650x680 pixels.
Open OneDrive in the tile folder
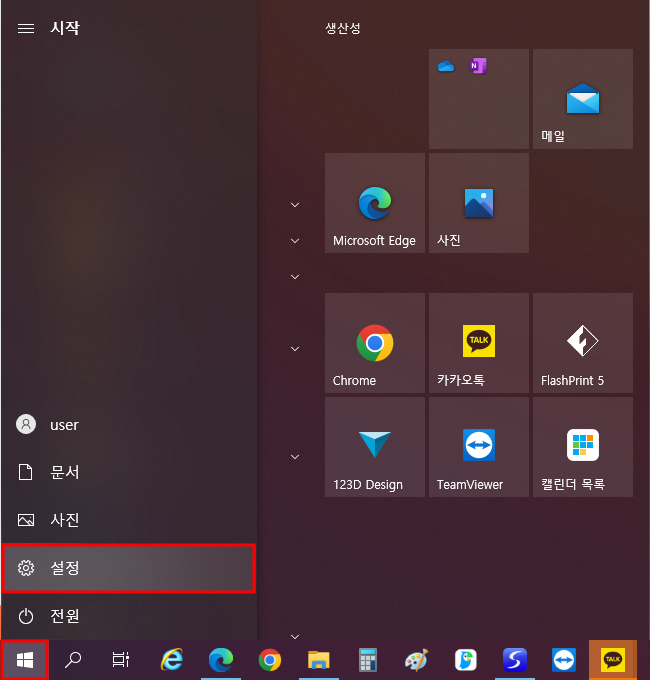point(446,66)
